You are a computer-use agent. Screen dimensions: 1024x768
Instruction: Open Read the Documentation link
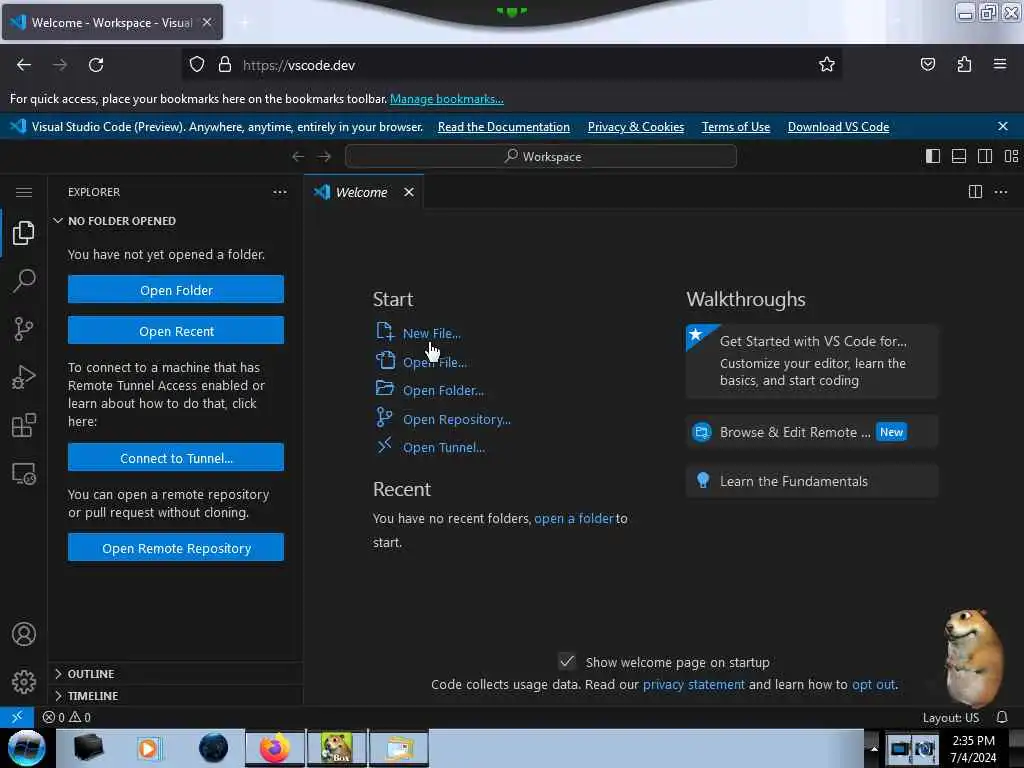coord(504,127)
